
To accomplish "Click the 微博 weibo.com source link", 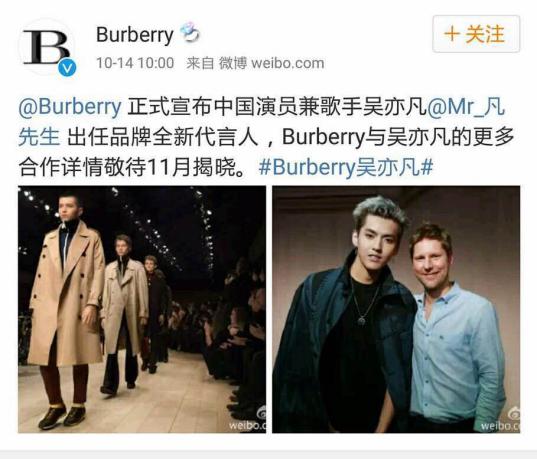I will (272, 63).
